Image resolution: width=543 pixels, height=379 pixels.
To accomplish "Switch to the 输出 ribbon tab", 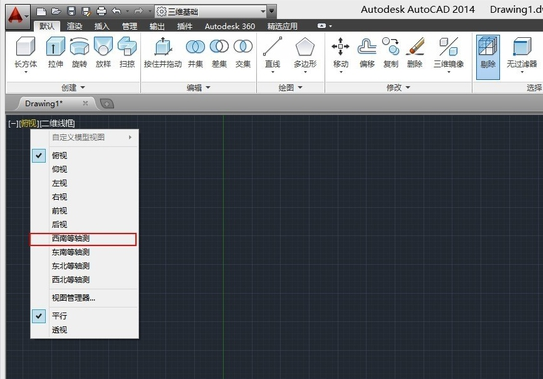I will [x=157, y=26].
